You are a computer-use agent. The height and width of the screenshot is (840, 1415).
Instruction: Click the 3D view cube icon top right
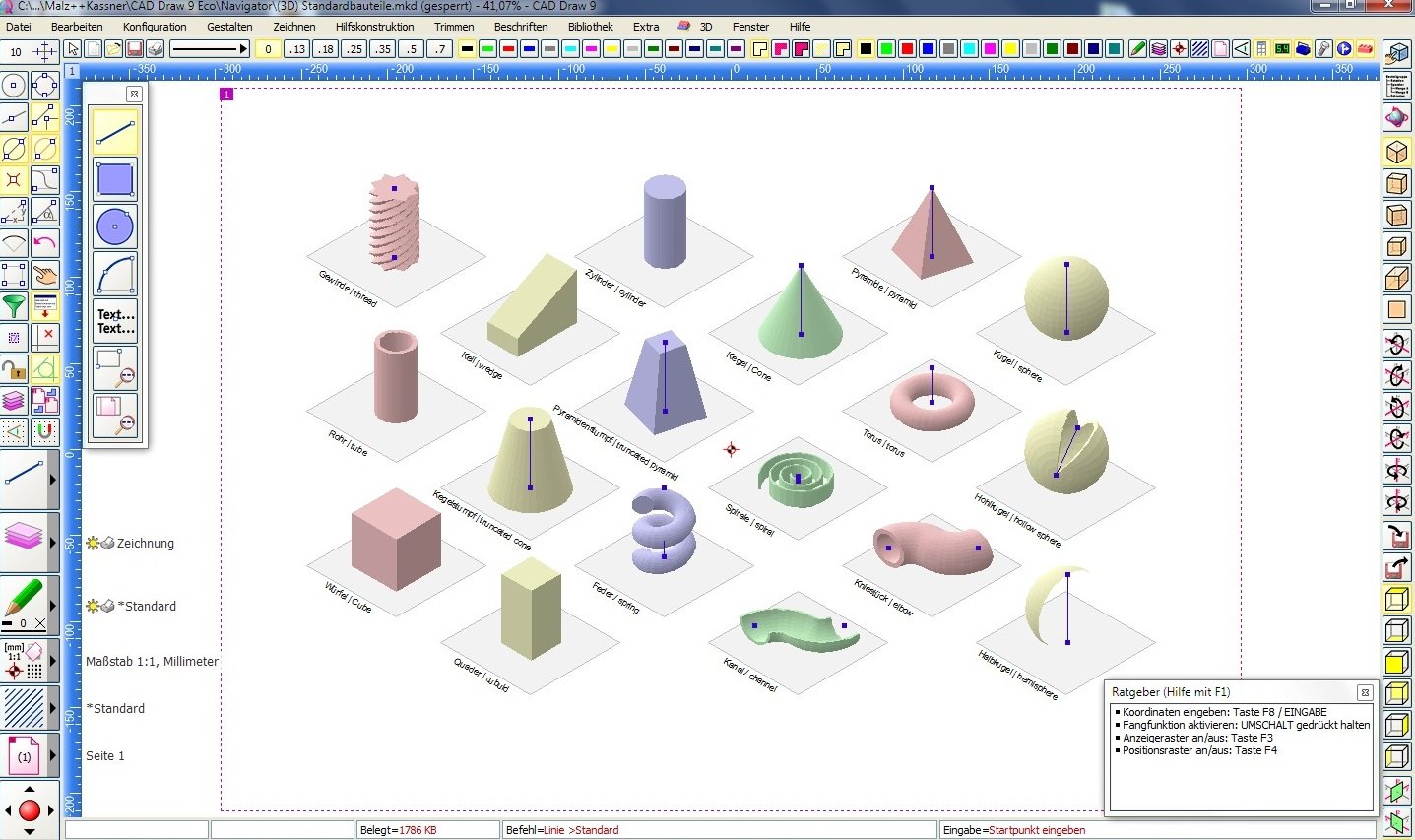[x=1396, y=52]
